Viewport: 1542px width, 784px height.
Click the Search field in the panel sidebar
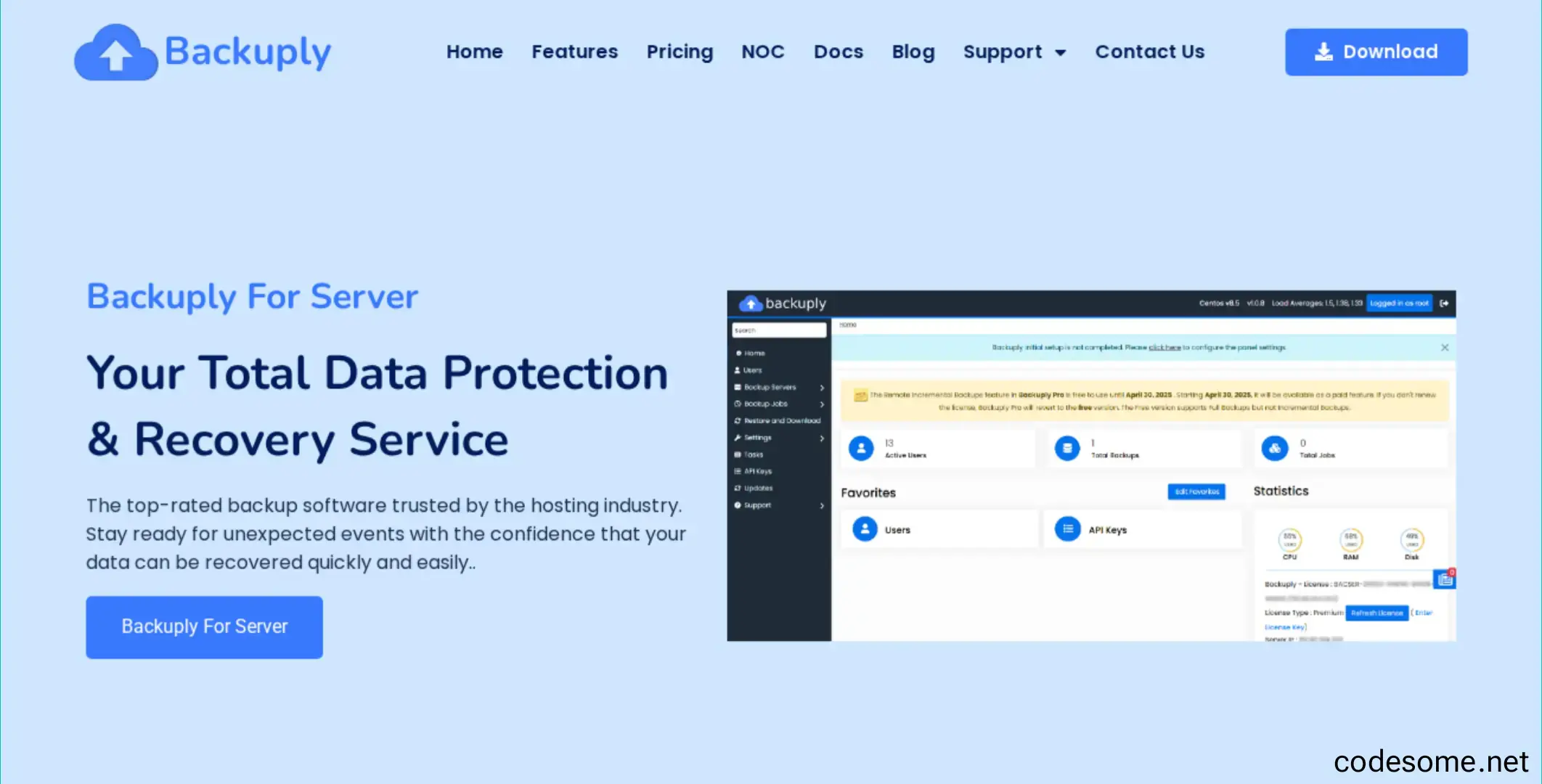(x=778, y=330)
